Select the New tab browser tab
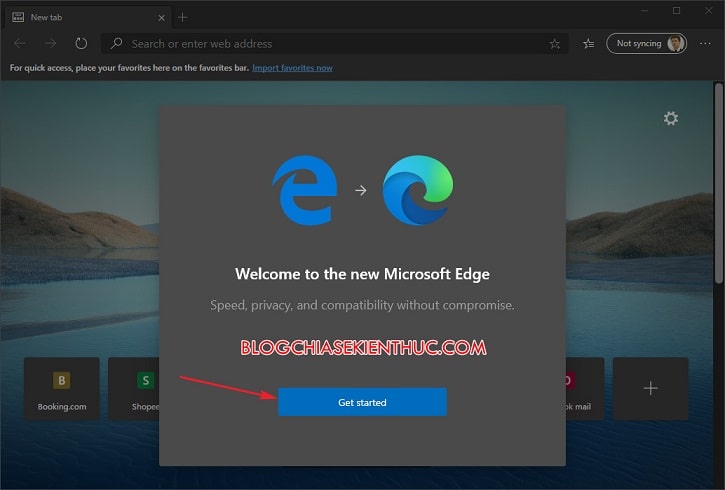Viewport: 725px width, 490px height. (x=88, y=18)
